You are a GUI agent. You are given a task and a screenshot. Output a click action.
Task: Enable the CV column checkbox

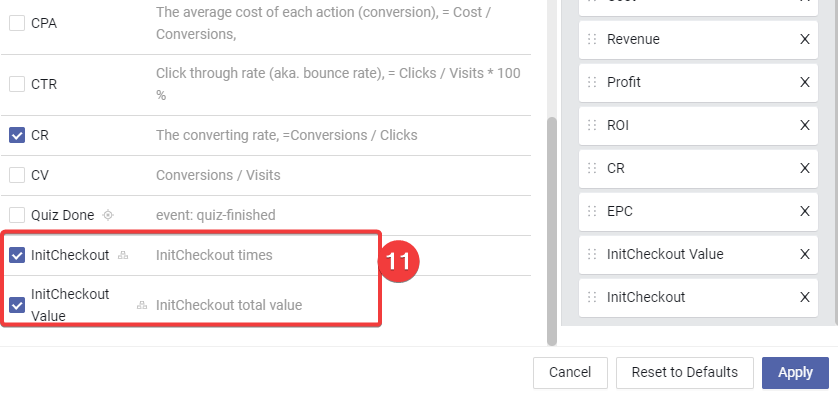pyautogui.click(x=17, y=175)
